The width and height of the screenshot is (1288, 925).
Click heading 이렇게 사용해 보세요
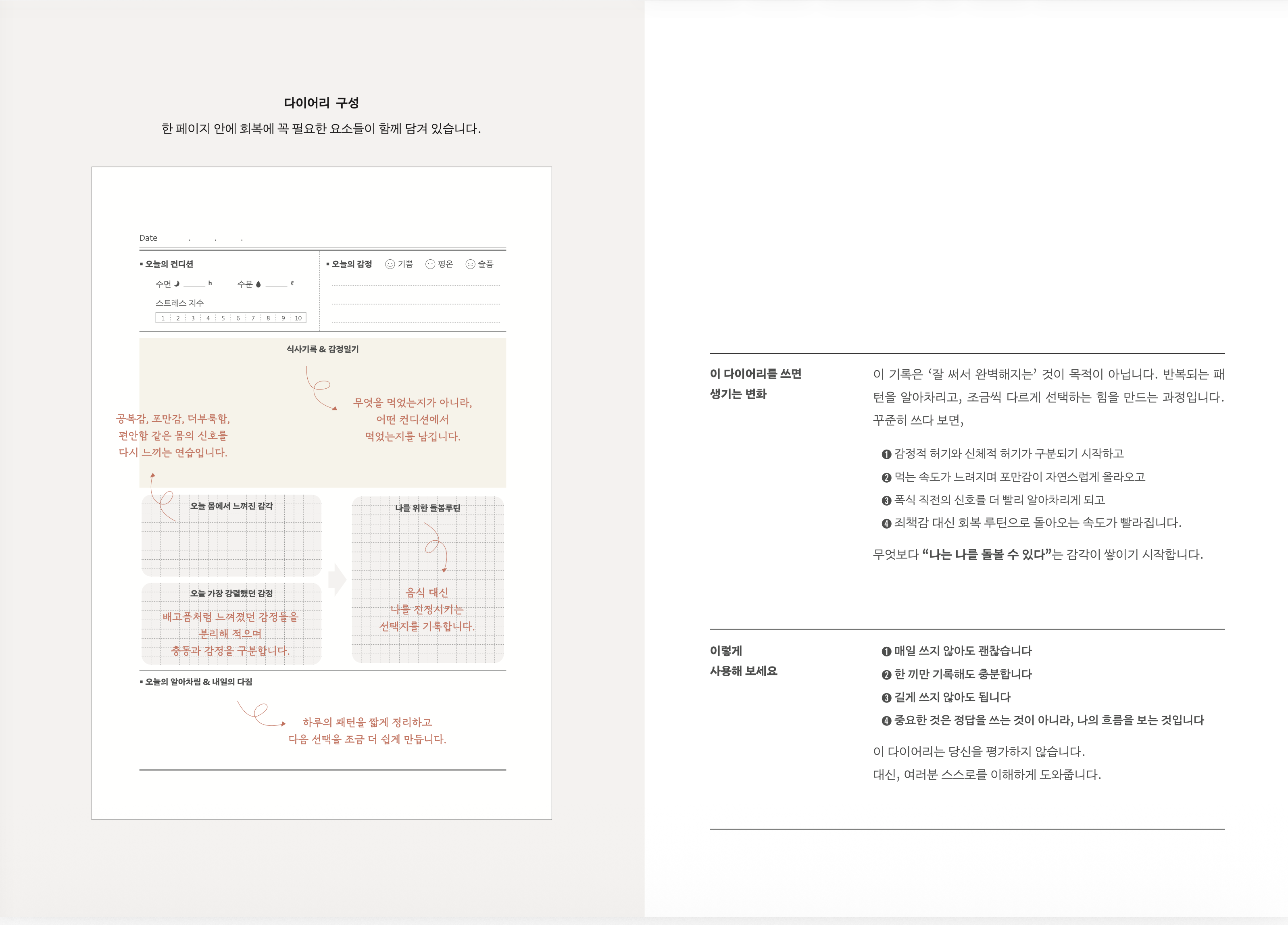pyautogui.click(x=743, y=661)
